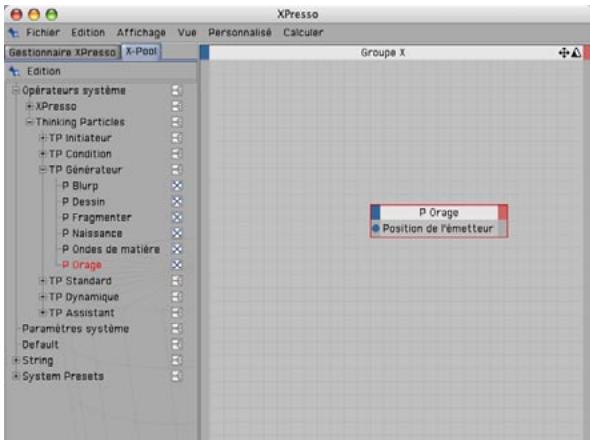The image size is (590, 440).
Task: Expand the TP Standard node
Action: pos(43,281)
